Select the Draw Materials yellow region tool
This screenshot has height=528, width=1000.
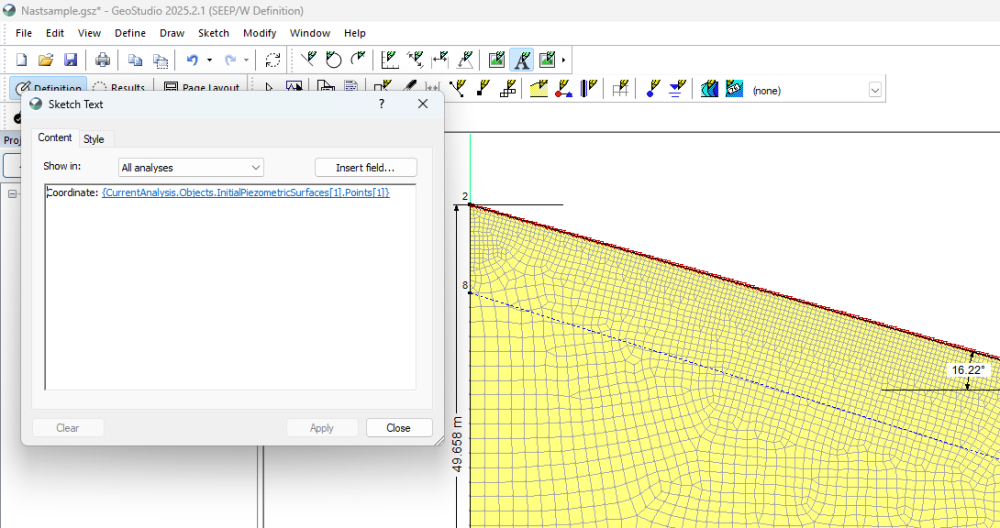(x=539, y=89)
